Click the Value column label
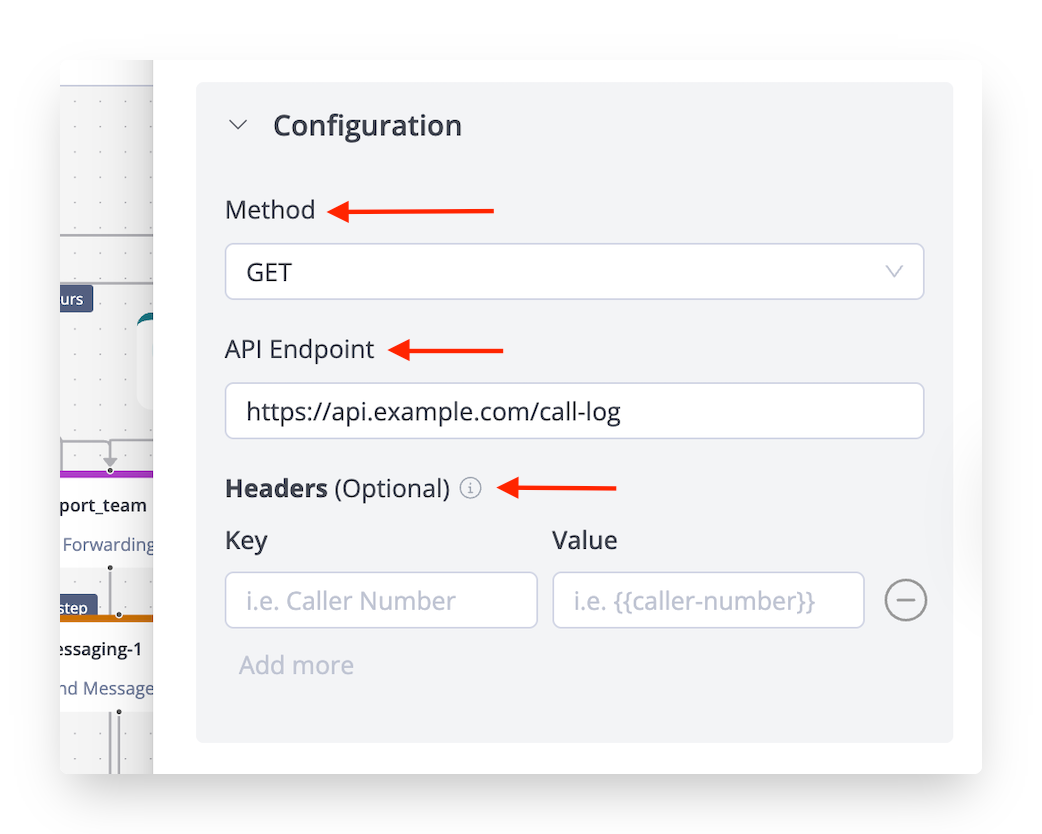Screen dimensions: 1042x834 coord(584,541)
